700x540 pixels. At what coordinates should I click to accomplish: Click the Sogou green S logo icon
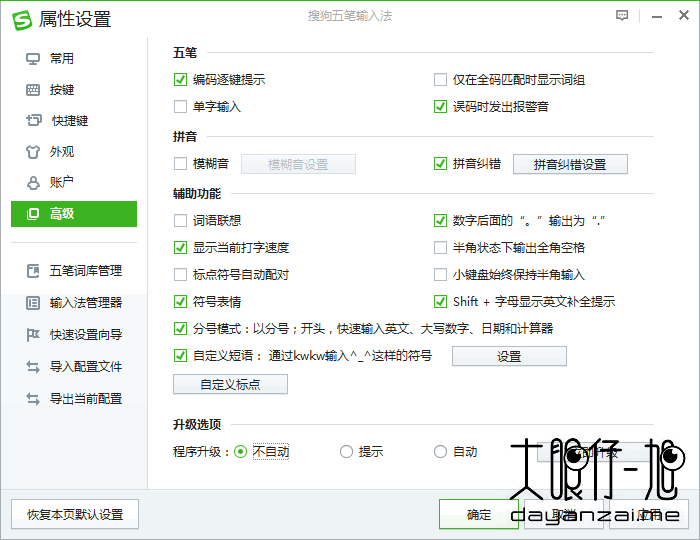click(22, 20)
